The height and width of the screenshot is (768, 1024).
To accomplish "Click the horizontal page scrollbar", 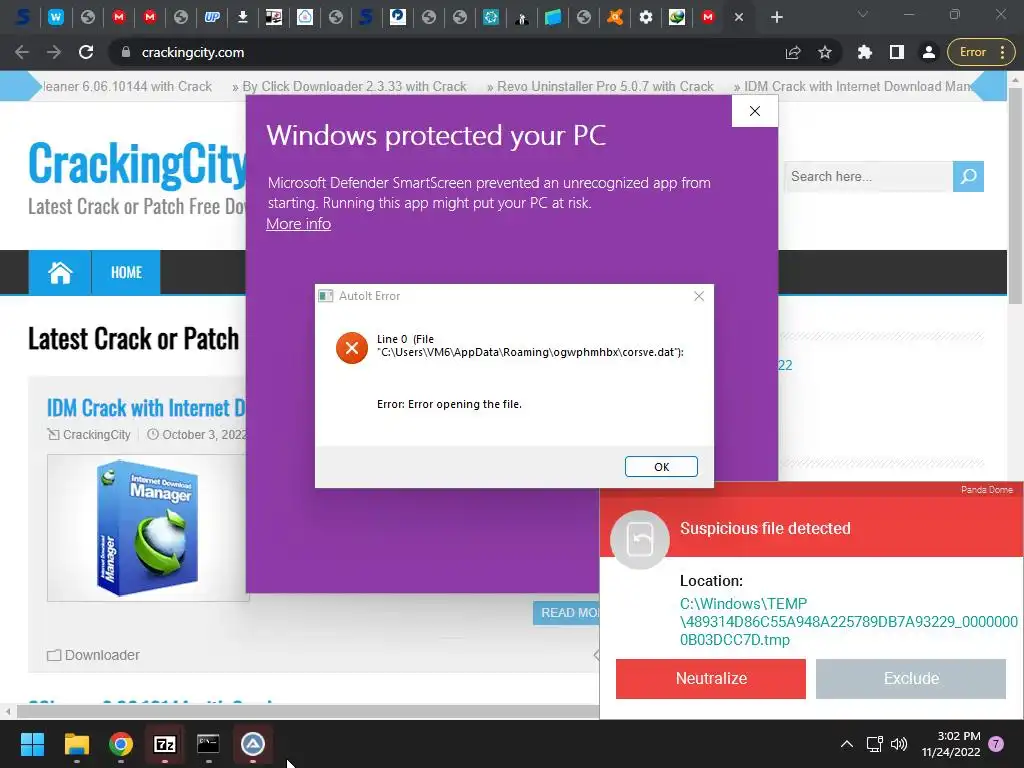I will [x=307, y=711].
